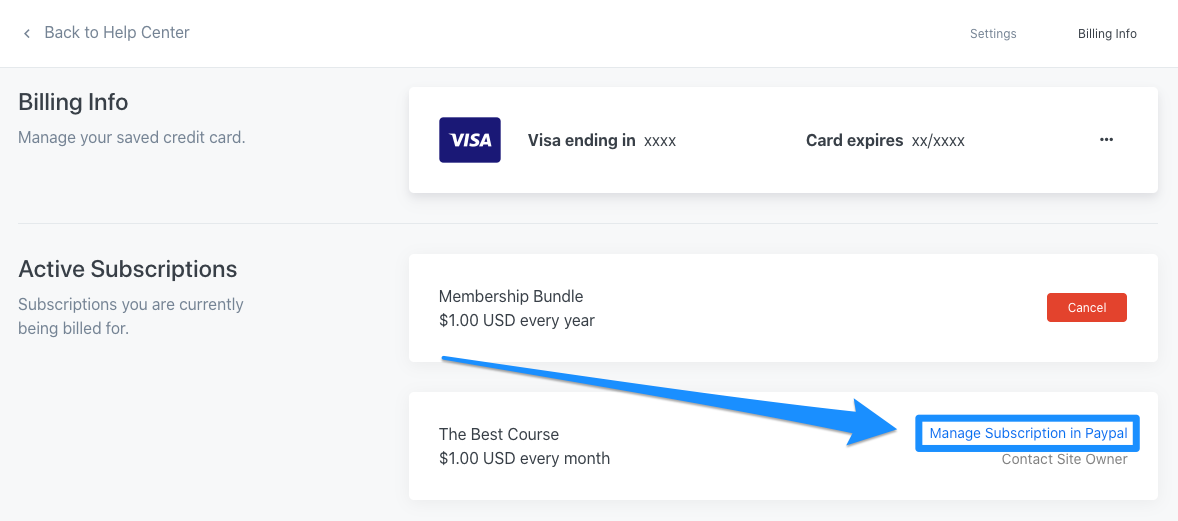
Task: Click the "Subscriptions you are currently" description
Action: pyautogui.click(x=131, y=304)
